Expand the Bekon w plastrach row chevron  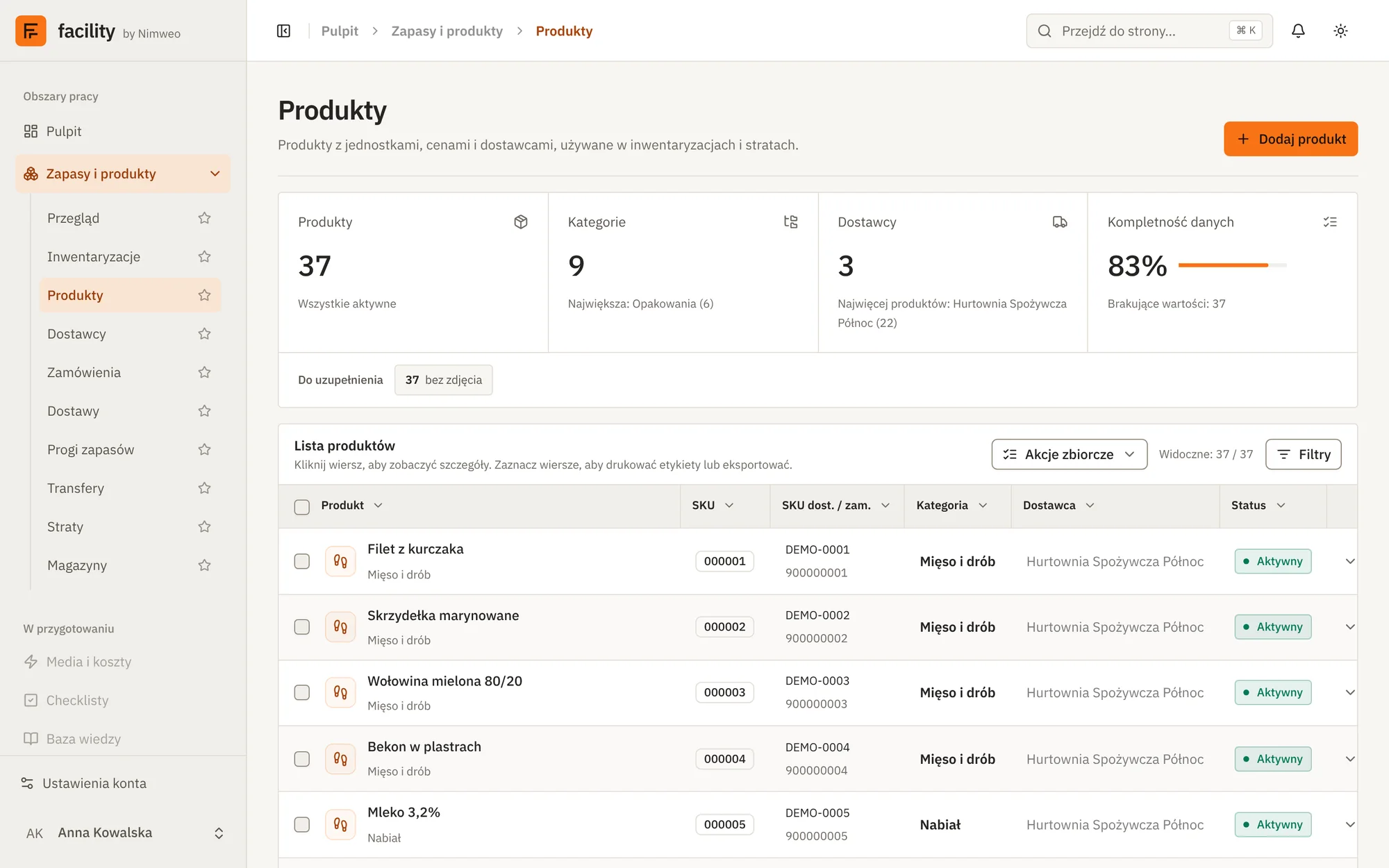tap(1350, 759)
